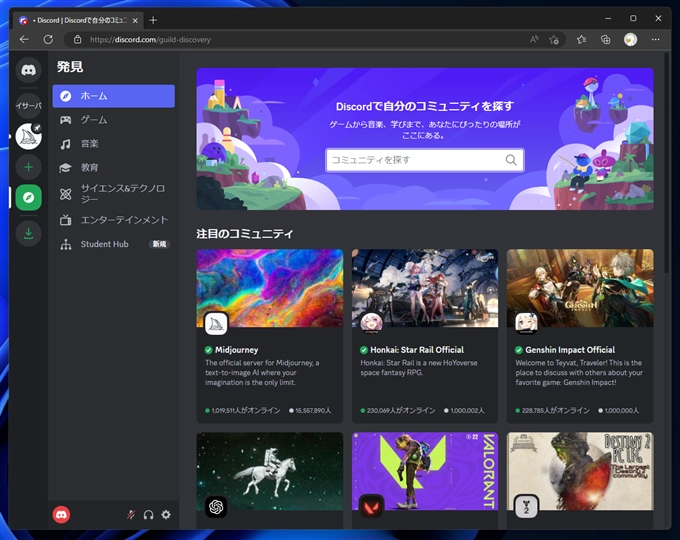The height and width of the screenshot is (540, 680).
Task: Open the Midjourney sailboat server icon
Action: 29,136
